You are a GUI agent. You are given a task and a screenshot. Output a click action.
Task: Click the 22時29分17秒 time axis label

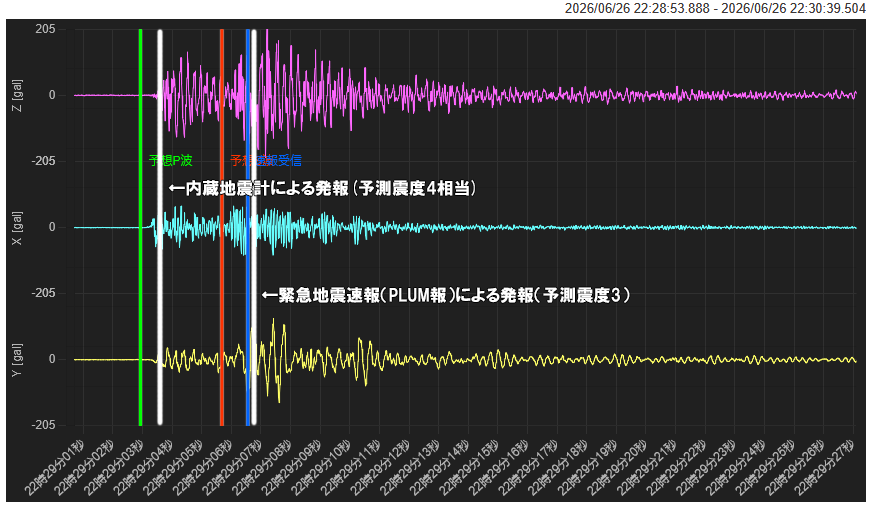tap(529, 466)
